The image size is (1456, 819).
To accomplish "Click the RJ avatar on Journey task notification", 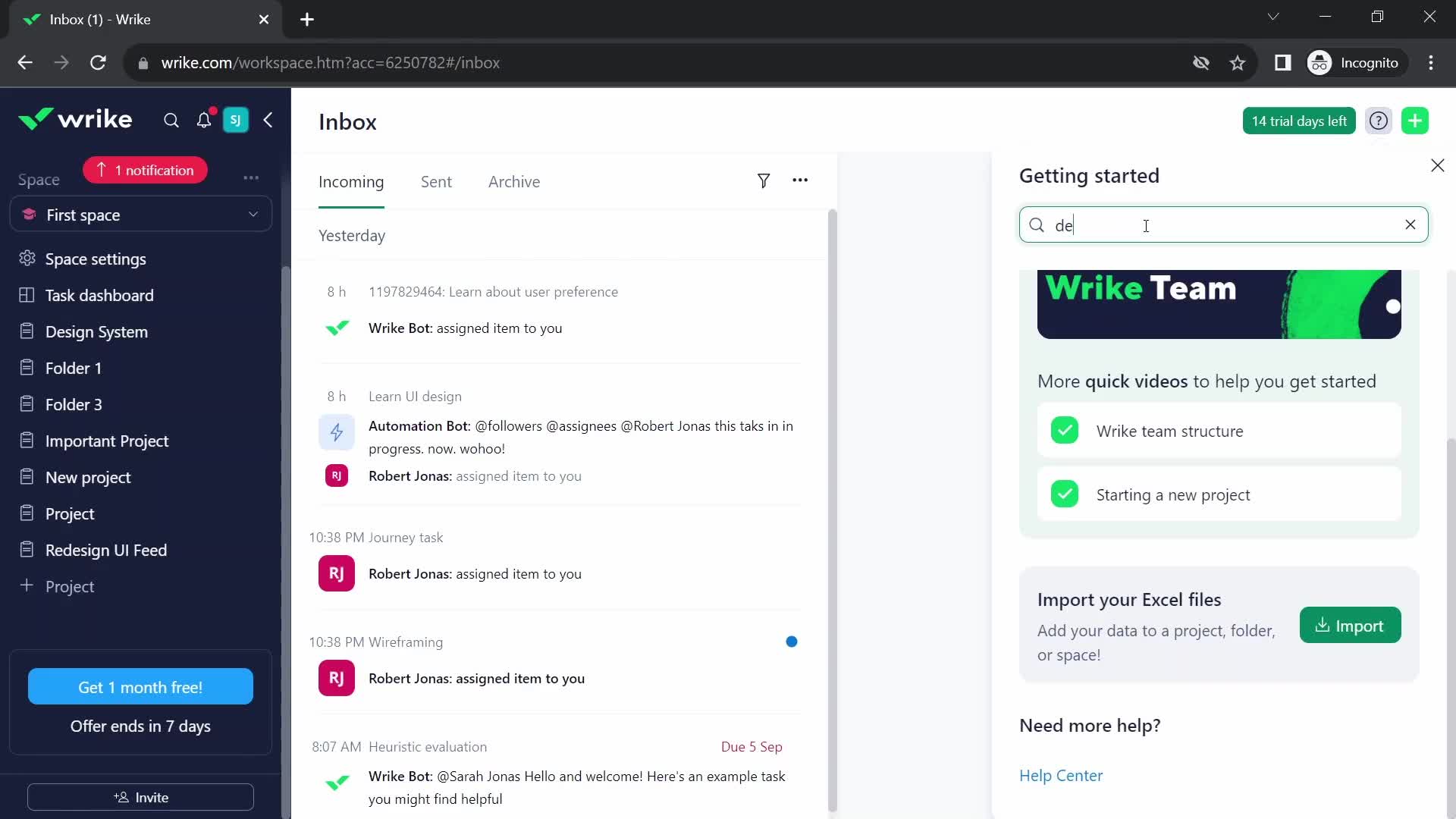I will 337,573.
